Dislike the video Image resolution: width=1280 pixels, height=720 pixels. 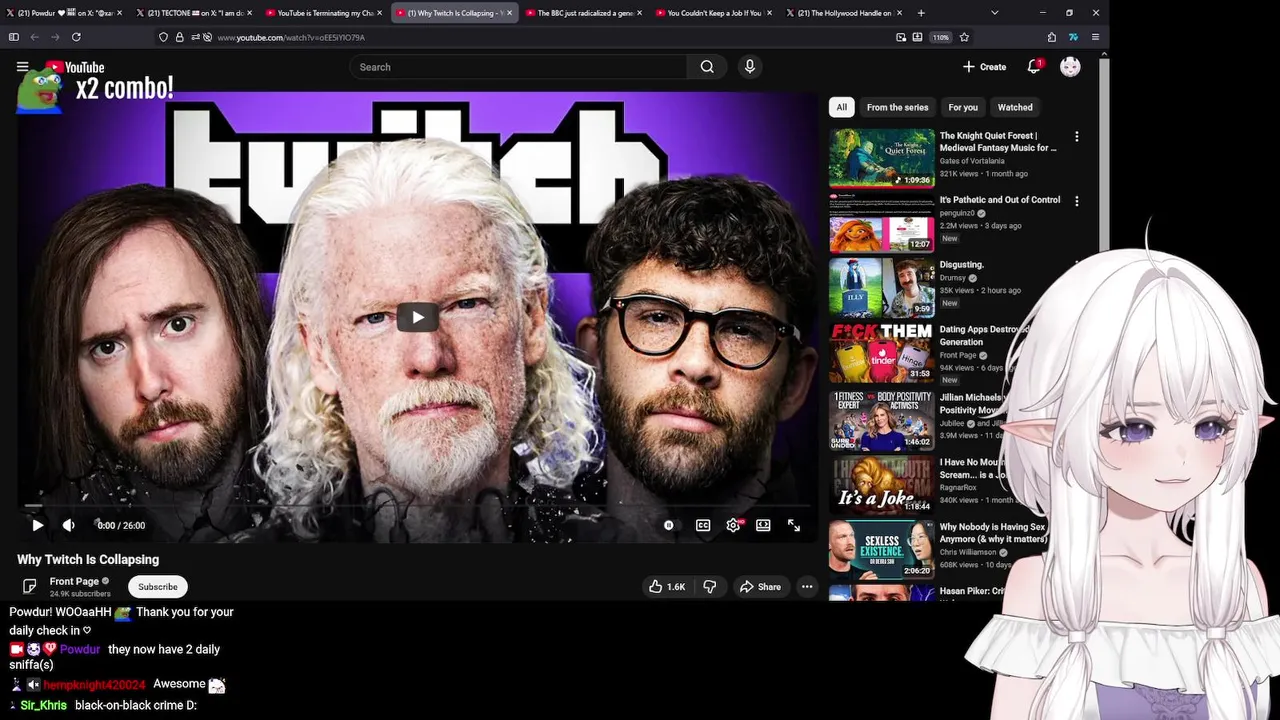[x=709, y=587]
